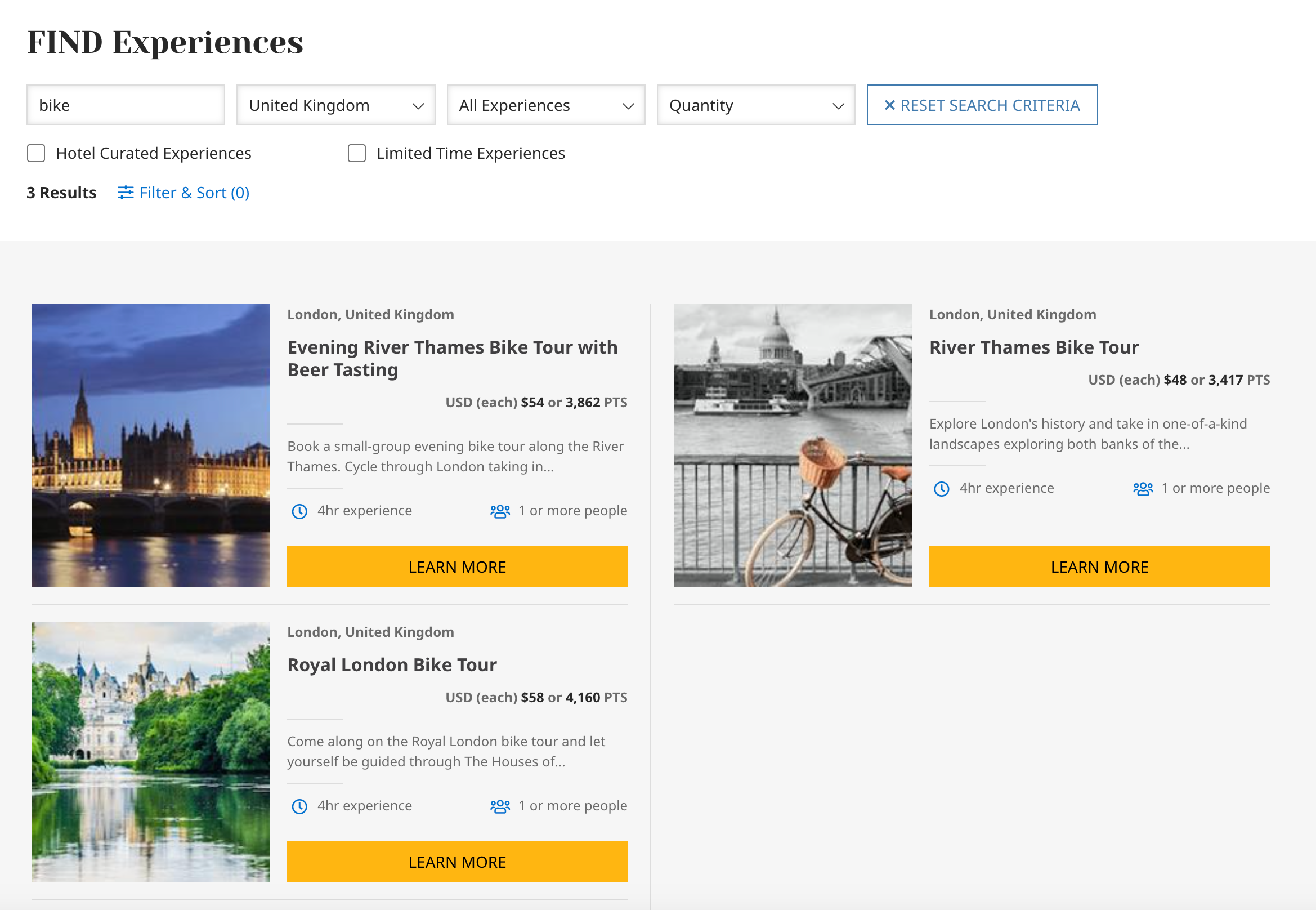
Task: Open River Thames Bike Tour title link
Action: (1033, 347)
